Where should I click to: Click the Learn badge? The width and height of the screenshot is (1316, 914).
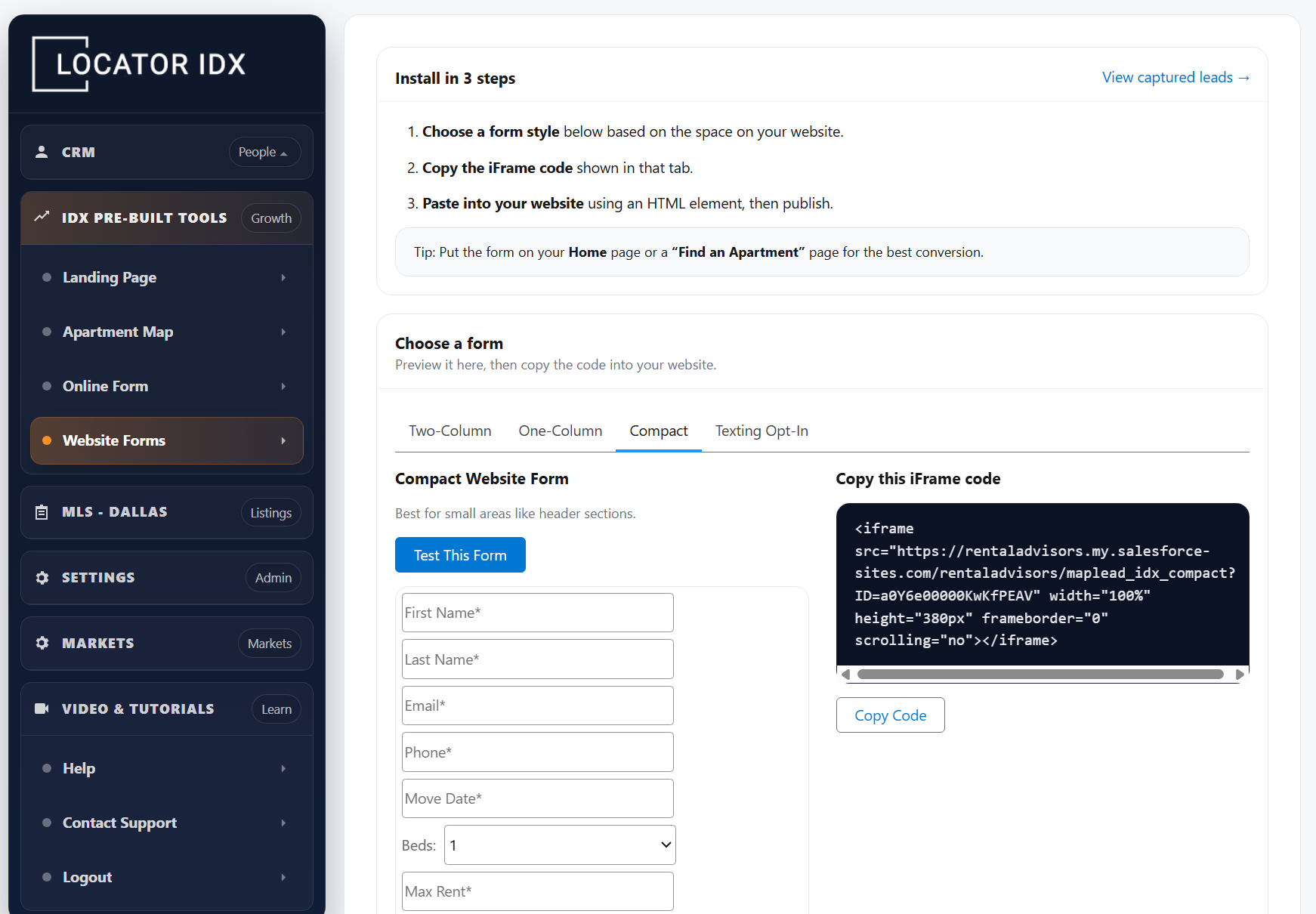pos(276,709)
